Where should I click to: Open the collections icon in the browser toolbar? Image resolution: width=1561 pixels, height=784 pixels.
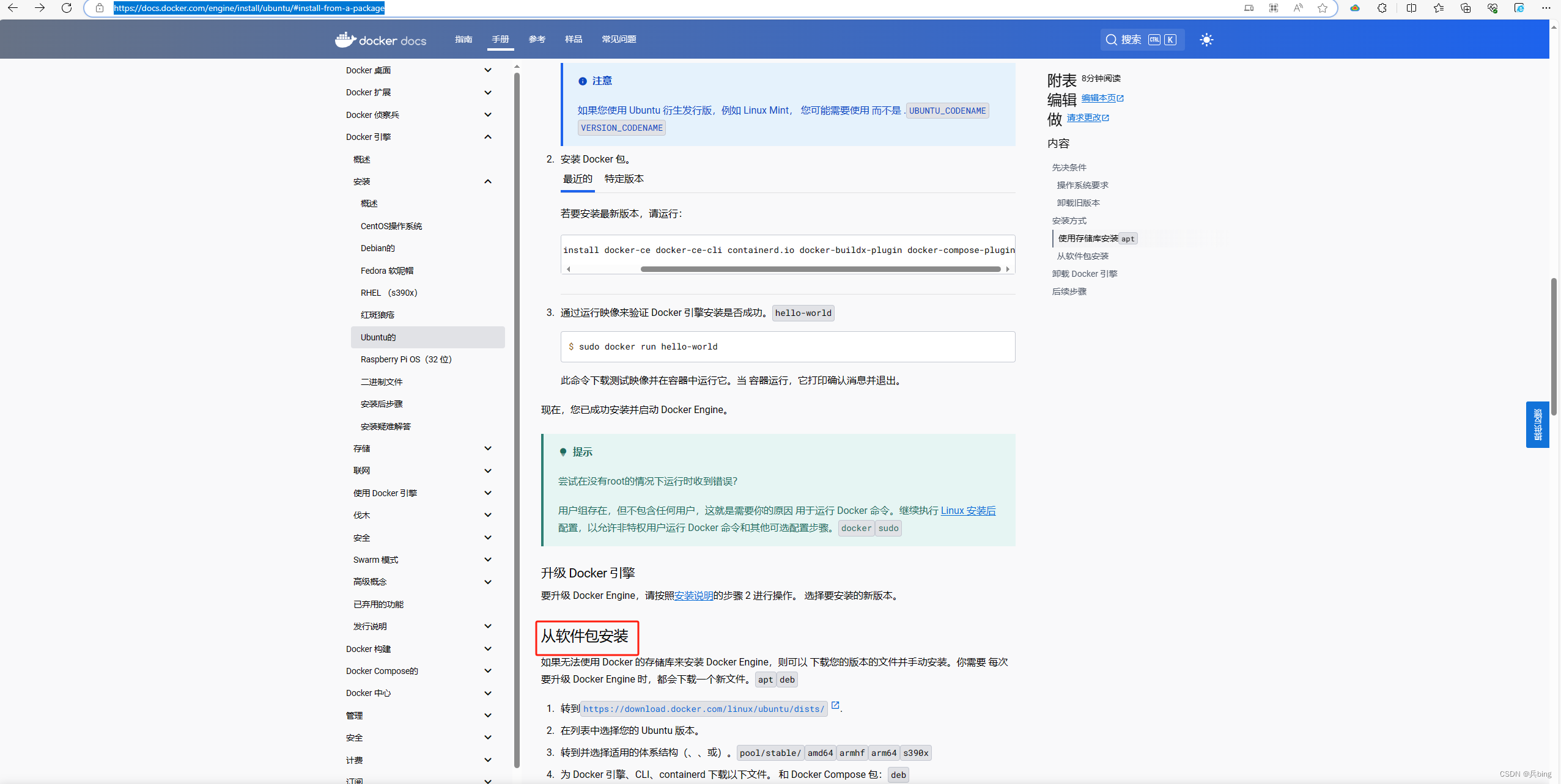pos(1465,8)
